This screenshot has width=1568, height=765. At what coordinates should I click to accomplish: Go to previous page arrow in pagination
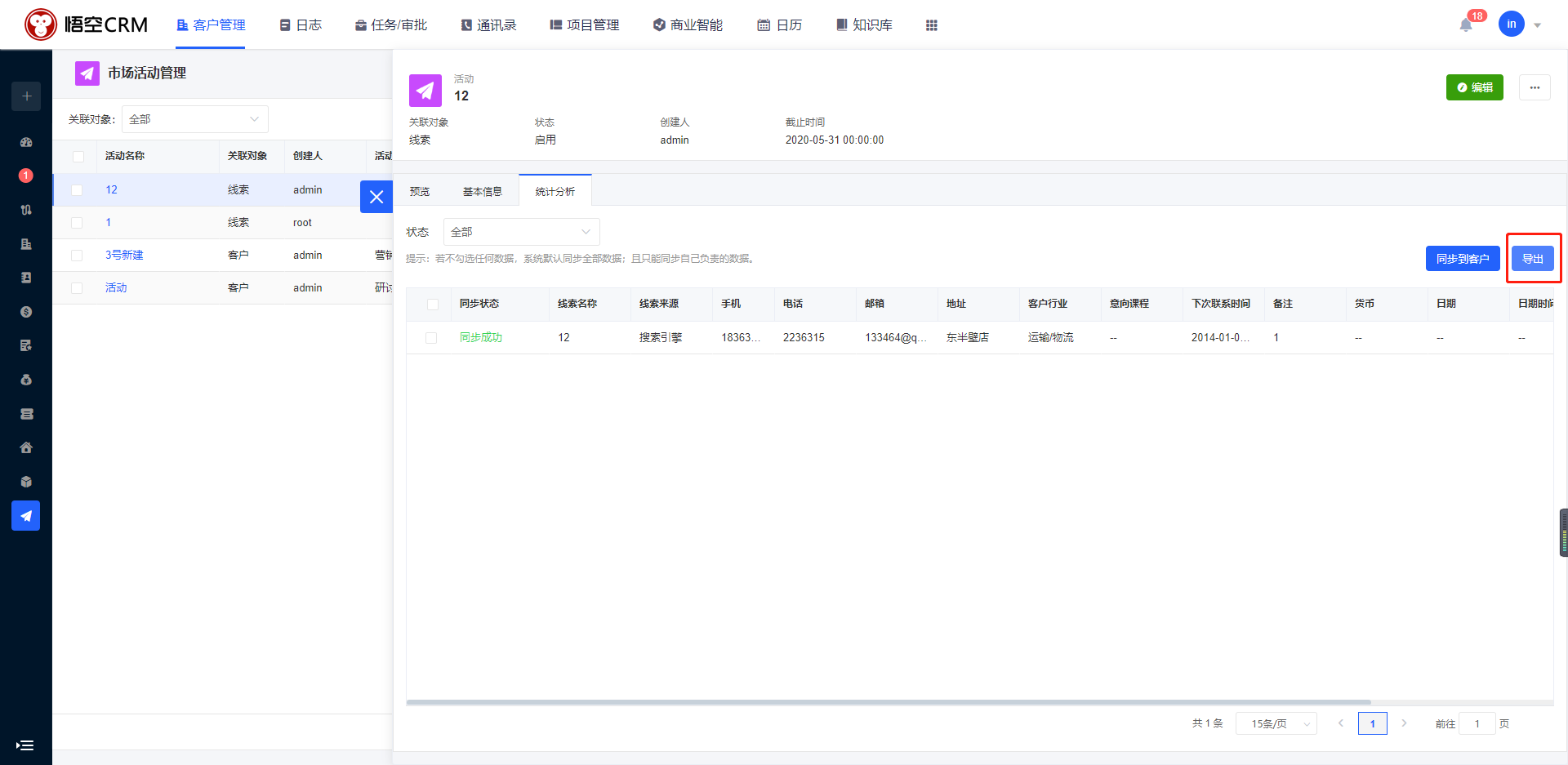[1341, 723]
